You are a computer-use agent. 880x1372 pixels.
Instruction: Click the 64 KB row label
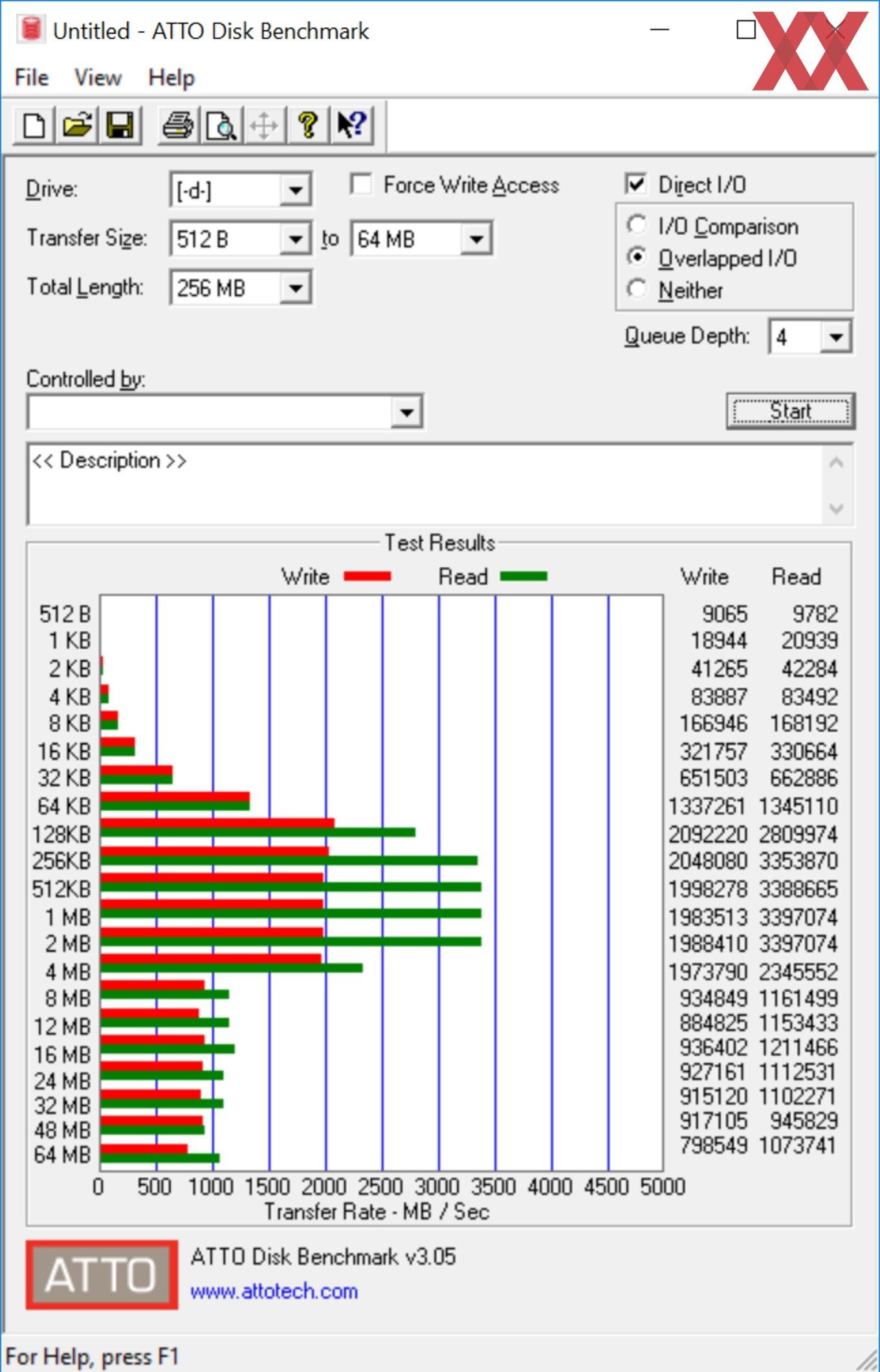click(x=64, y=806)
